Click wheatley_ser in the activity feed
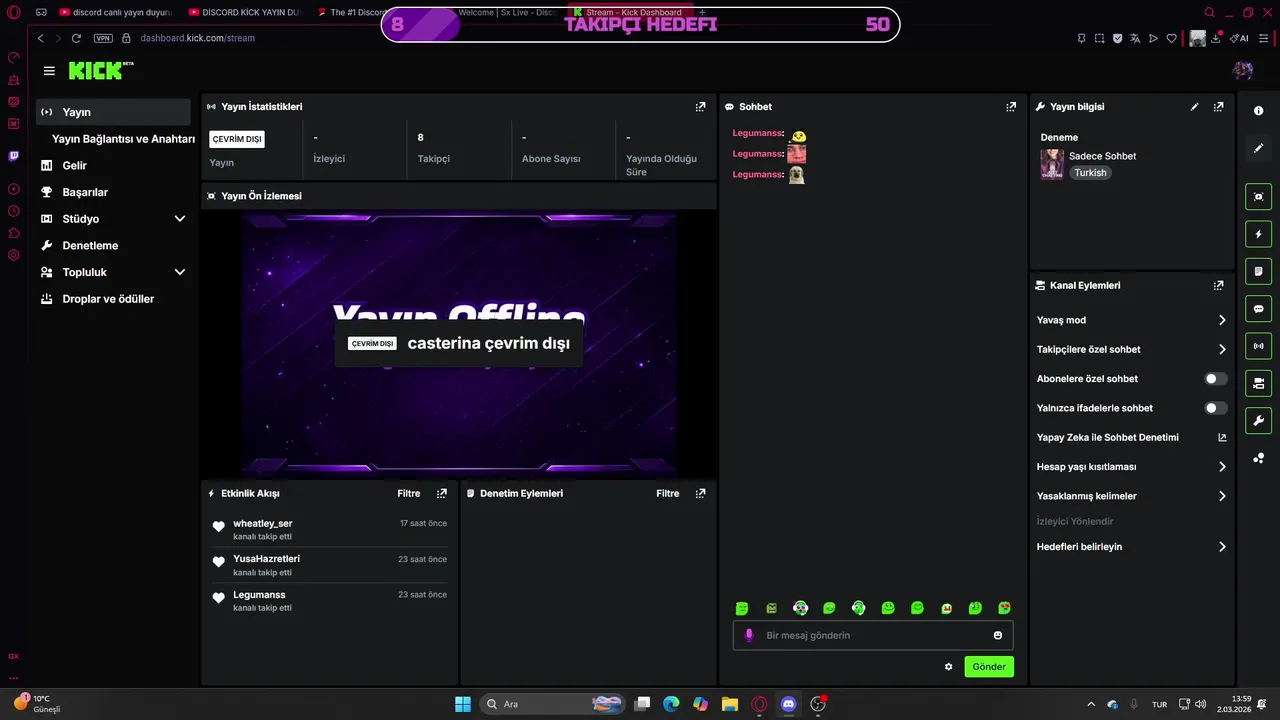Viewport: 1280px width, 720px height. point(263,523)
